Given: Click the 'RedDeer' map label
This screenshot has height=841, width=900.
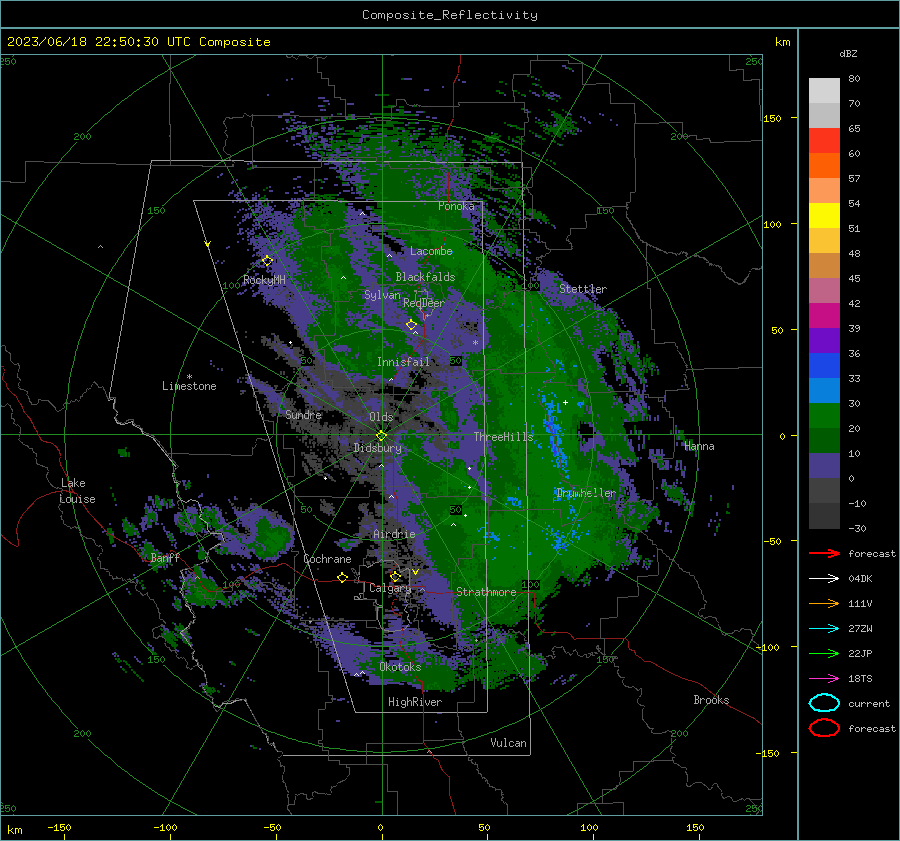Looking at the screenshot, I should [424, 303].
